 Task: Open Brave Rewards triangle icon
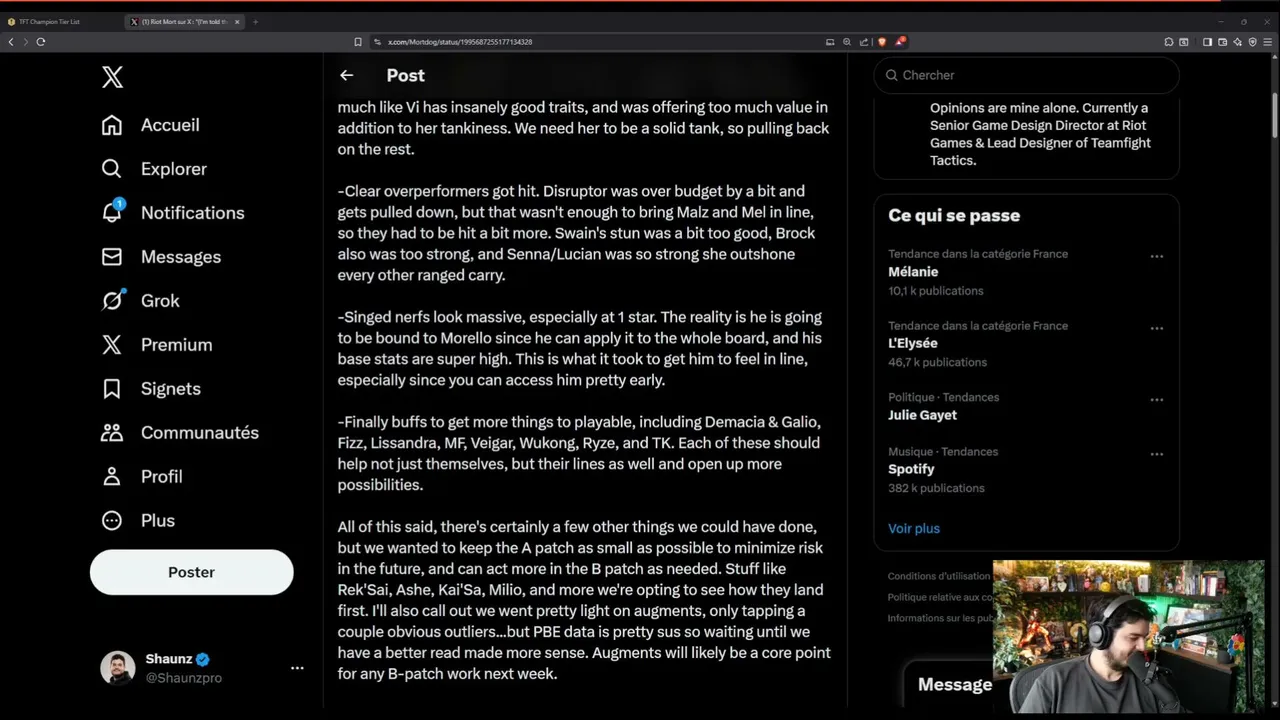click(900, 42)
